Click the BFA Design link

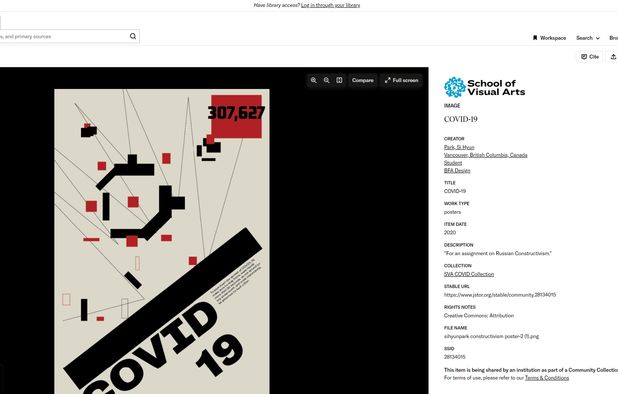point(457,171)
